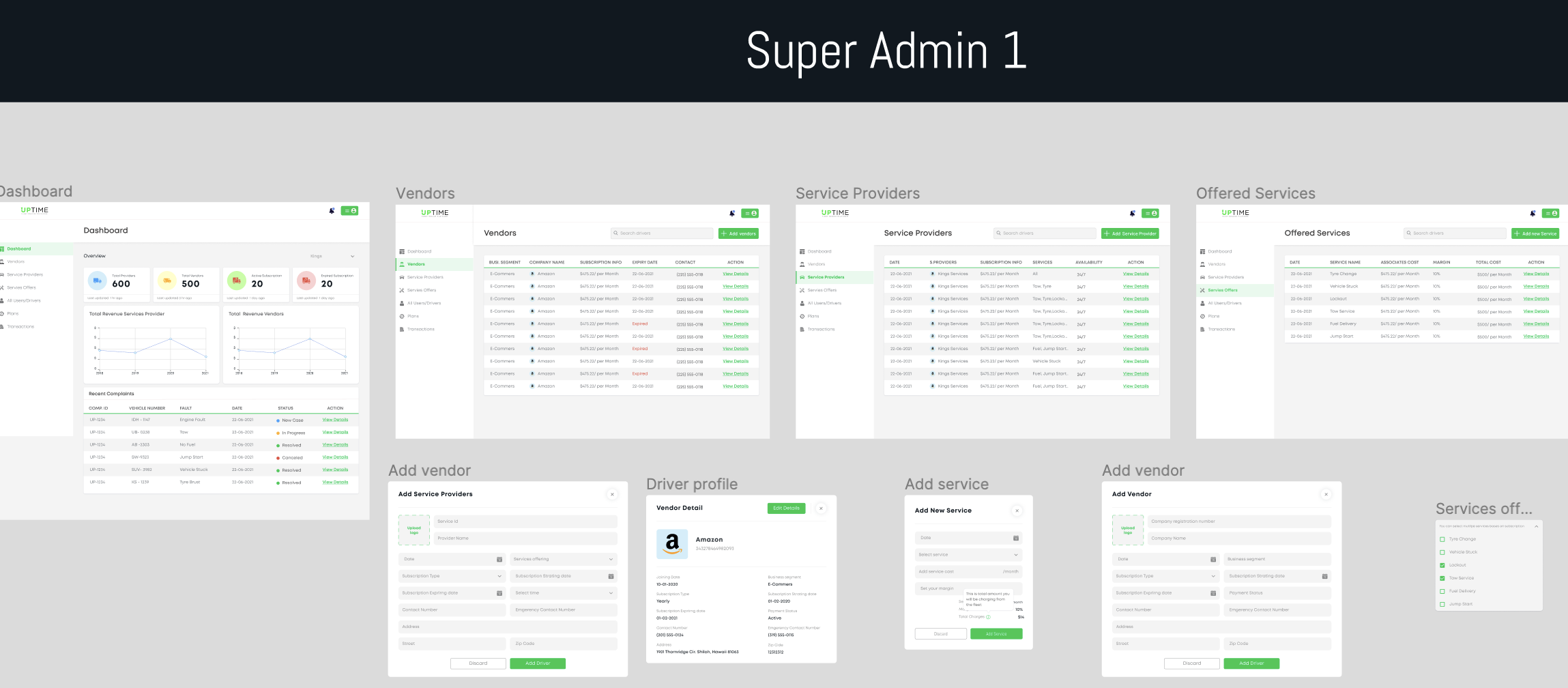Tick the Fuel Delivery checkbox
This screenshot has width=1568, height=688.
point(1442,591)
